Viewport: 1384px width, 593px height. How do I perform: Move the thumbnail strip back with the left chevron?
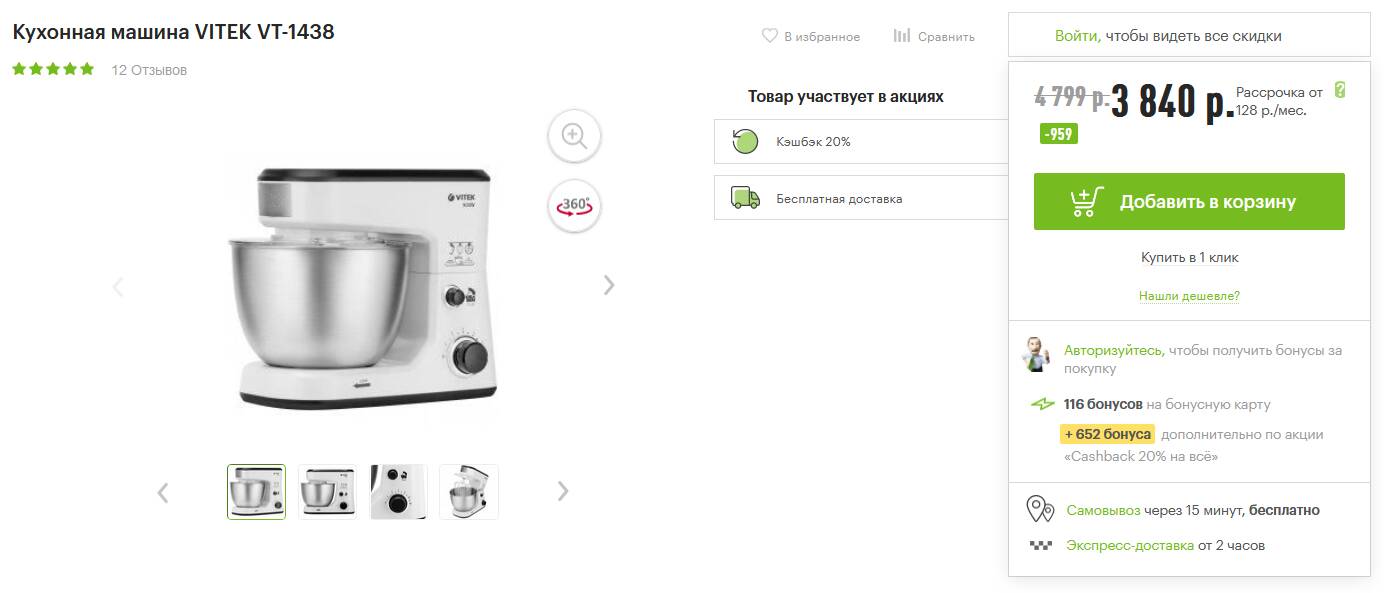(x=163, y=492)
